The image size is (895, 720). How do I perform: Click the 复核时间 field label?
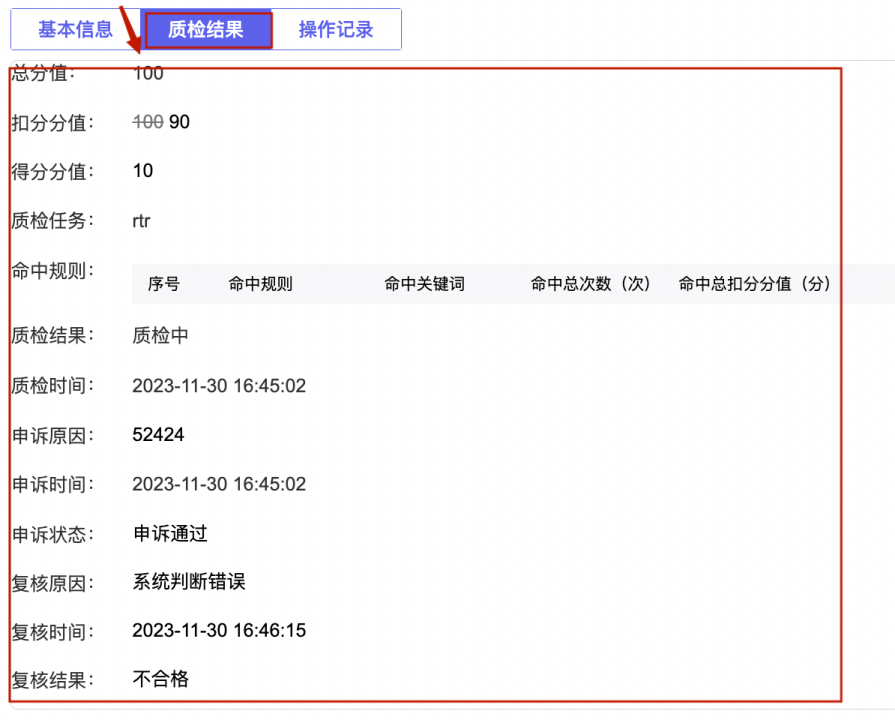click(x=53, y=632)
